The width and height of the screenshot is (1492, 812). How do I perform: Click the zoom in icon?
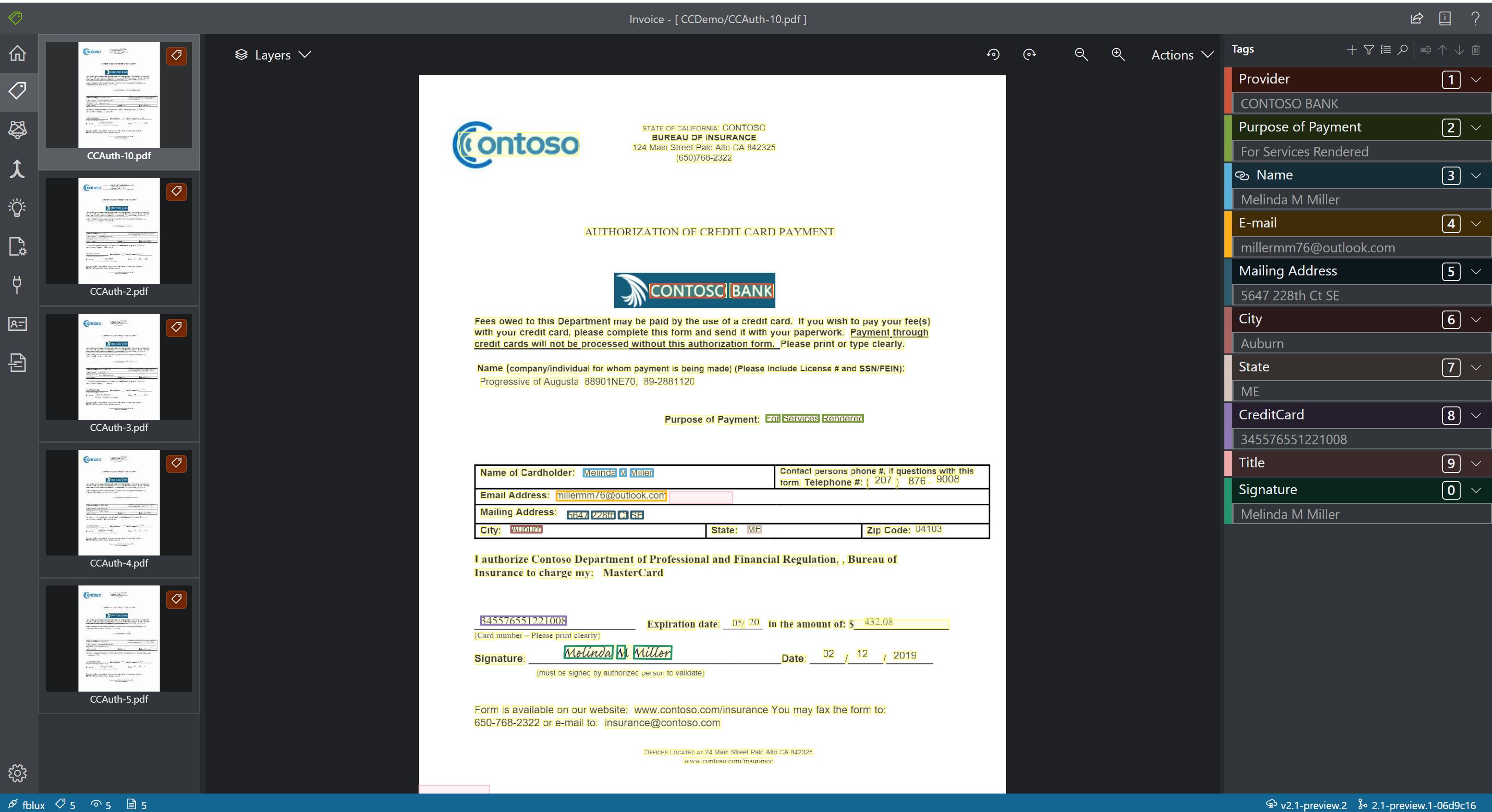point(1117,54)
